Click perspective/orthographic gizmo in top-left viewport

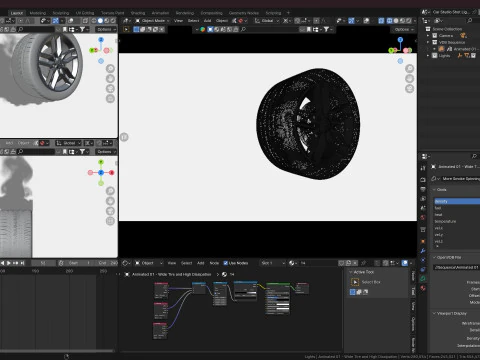click(110, 99)
